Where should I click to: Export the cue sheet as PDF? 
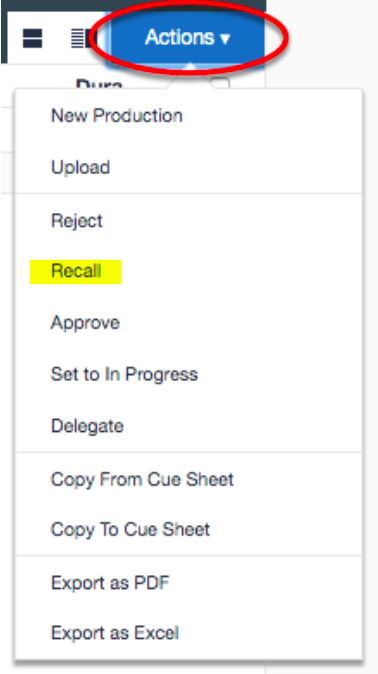pyautogui.click(x=110, y=583)
